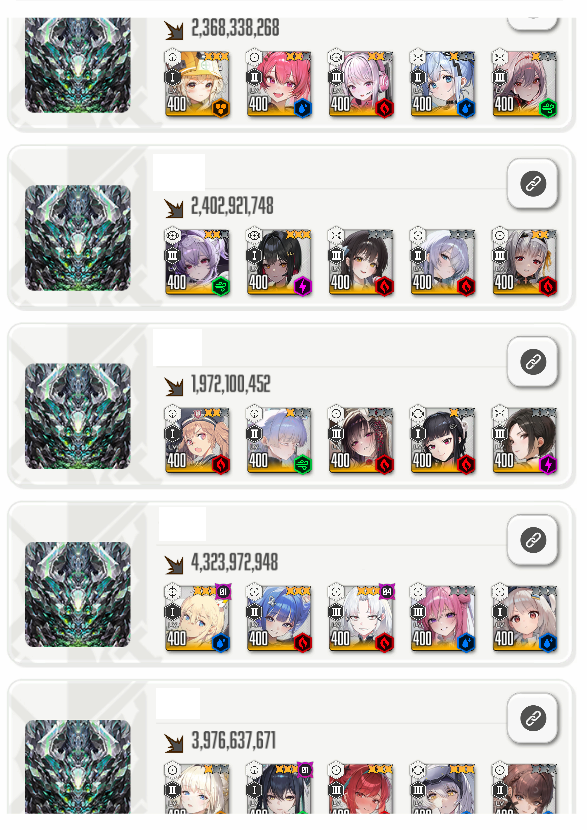Open link icon on the 1,972,100,452 row

pos(532,362)
